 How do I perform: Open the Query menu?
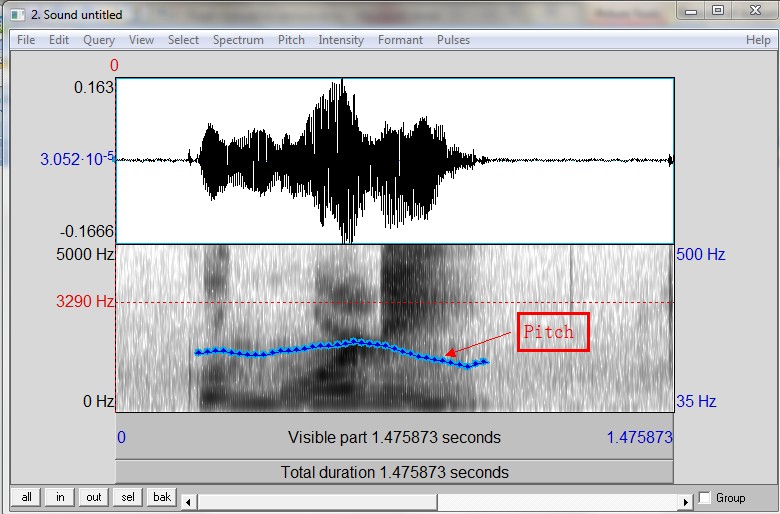tap(99, 40)
